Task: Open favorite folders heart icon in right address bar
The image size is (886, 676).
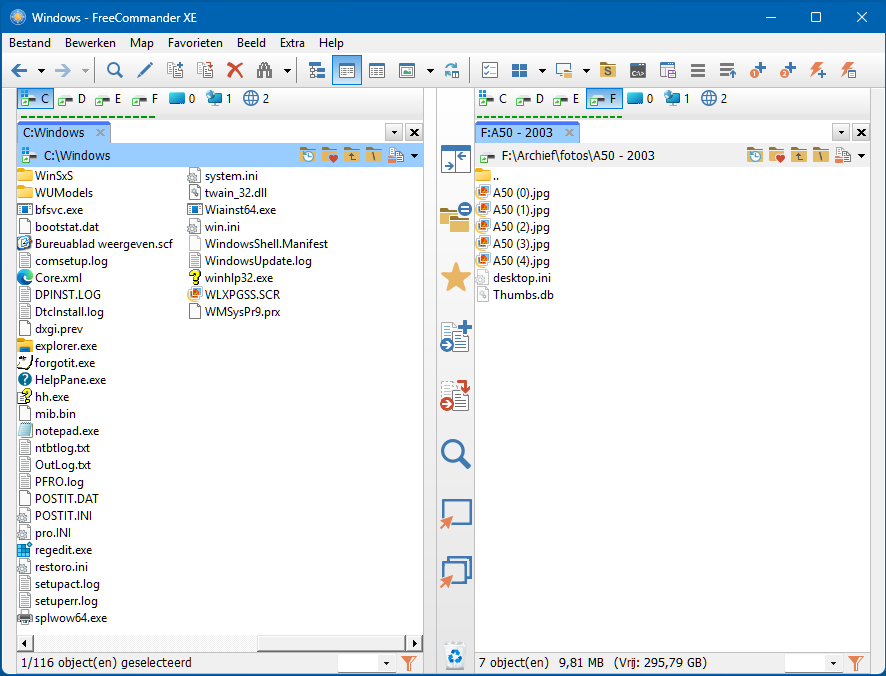Action: pyautogui.click(x=776, y=155)
